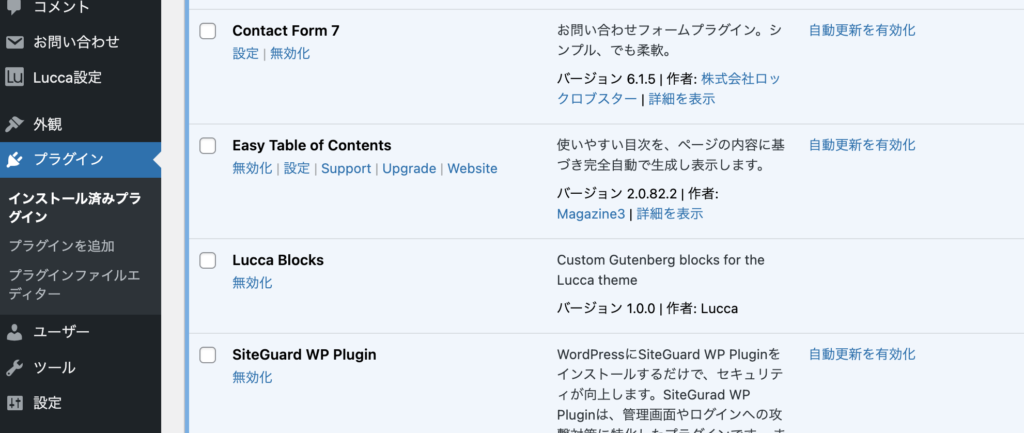Select the Contact Form 7 checkbox
This screenshot has height=433, width=1024.
pyautogui.click(x=208, y=31)
